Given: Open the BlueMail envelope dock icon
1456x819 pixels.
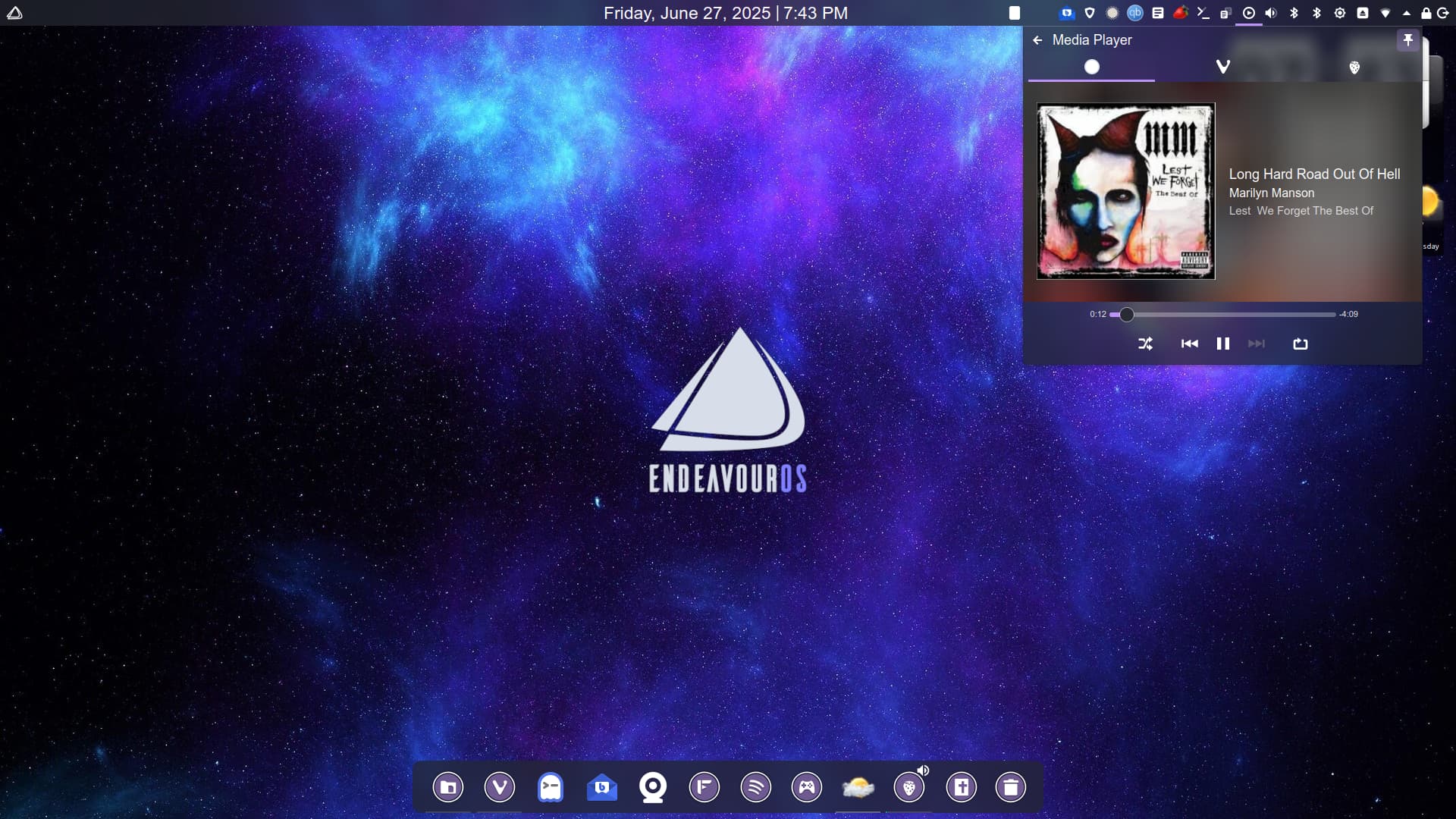Looking at the screenshot, I should tap(601, 787).
